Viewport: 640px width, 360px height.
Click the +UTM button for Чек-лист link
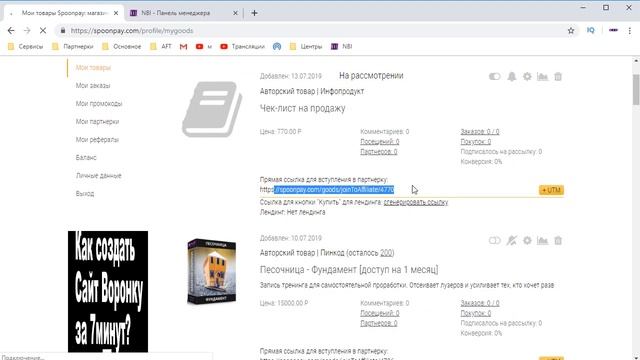[551, 190]
